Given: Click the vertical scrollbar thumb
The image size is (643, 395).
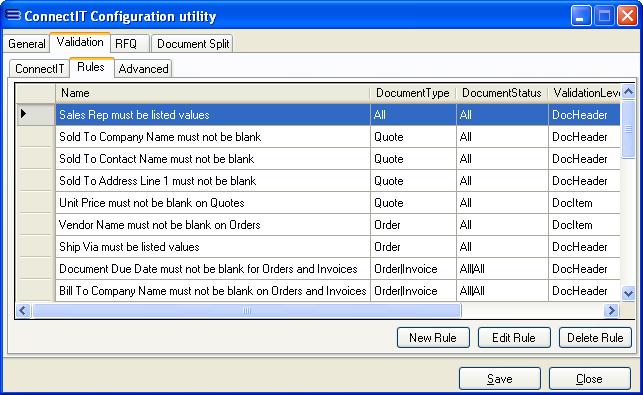Looking at the screenshot, I should (x=628, y=129).
